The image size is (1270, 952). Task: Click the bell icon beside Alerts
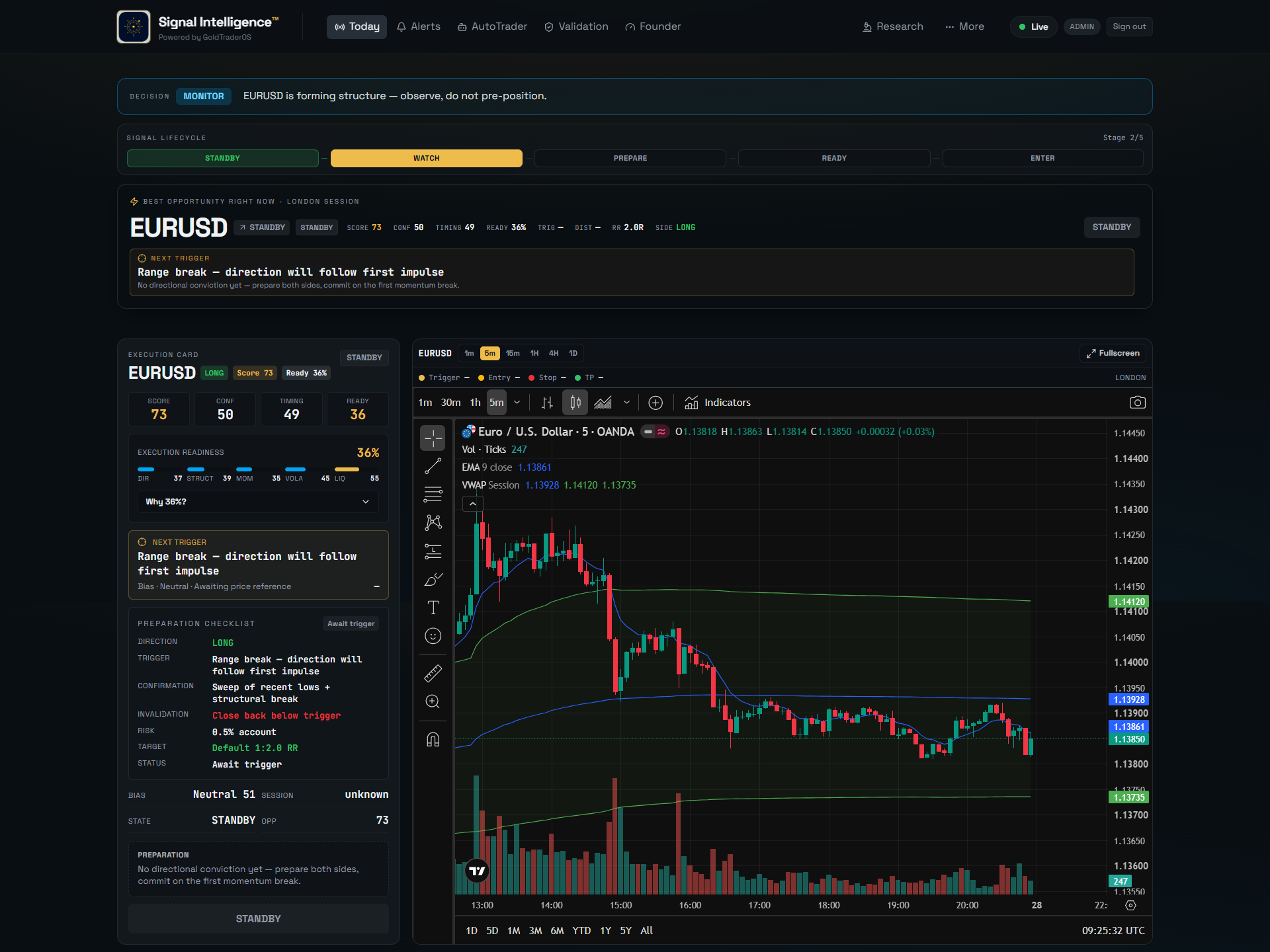coord(402,27)
